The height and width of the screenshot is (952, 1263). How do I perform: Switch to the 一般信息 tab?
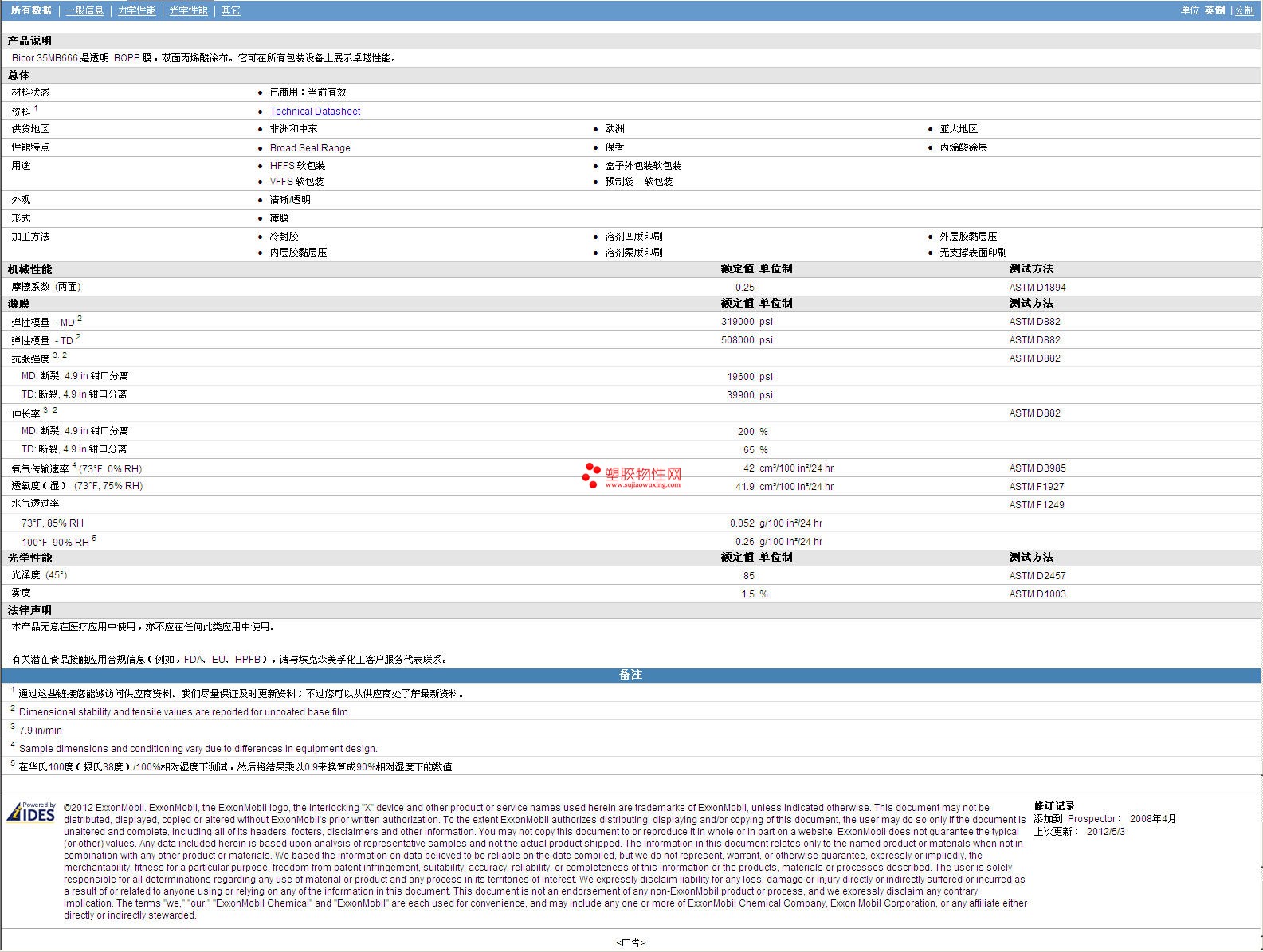click(x=84, y=10)
